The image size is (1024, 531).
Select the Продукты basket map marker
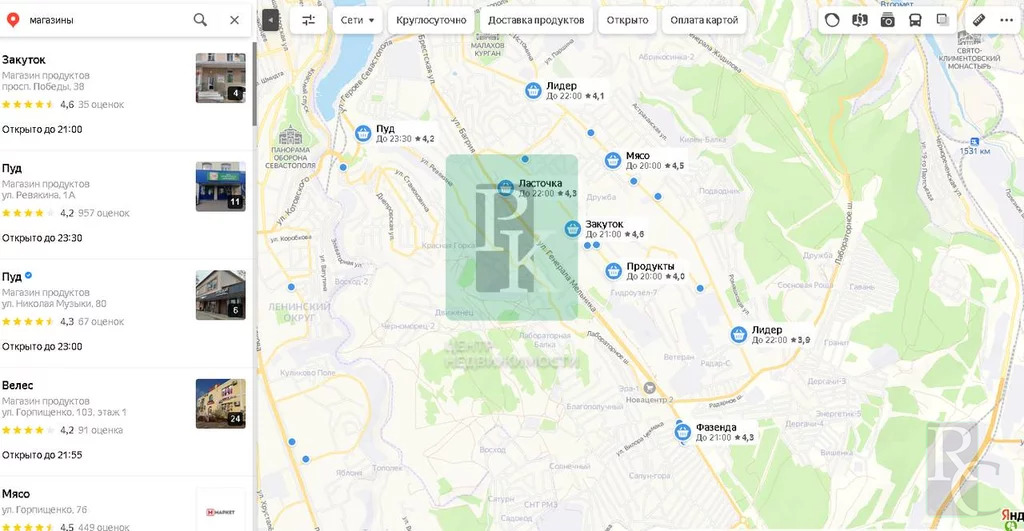click(613, 270)
